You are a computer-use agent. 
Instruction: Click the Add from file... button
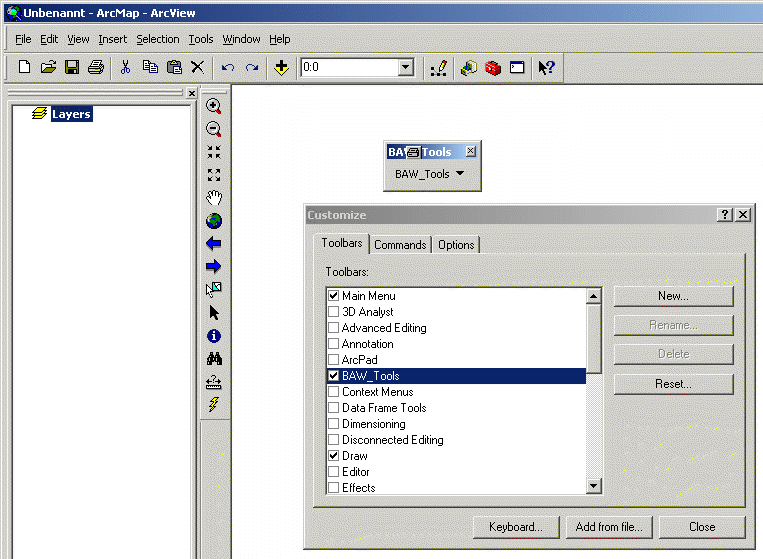pyautogui.click(x=609, y=527)
